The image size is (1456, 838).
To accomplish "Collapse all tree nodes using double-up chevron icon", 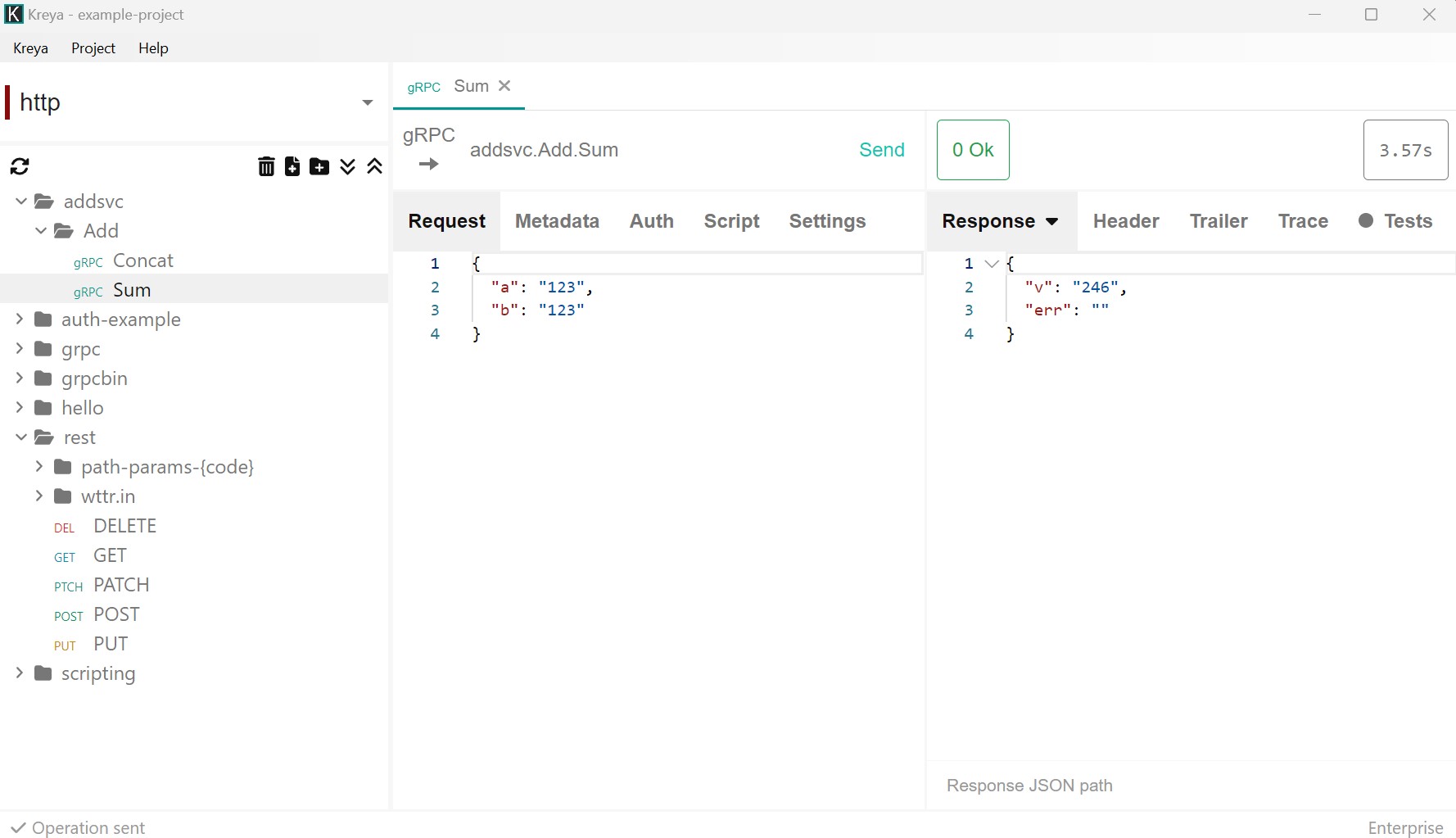I will (x=374, y=166).
